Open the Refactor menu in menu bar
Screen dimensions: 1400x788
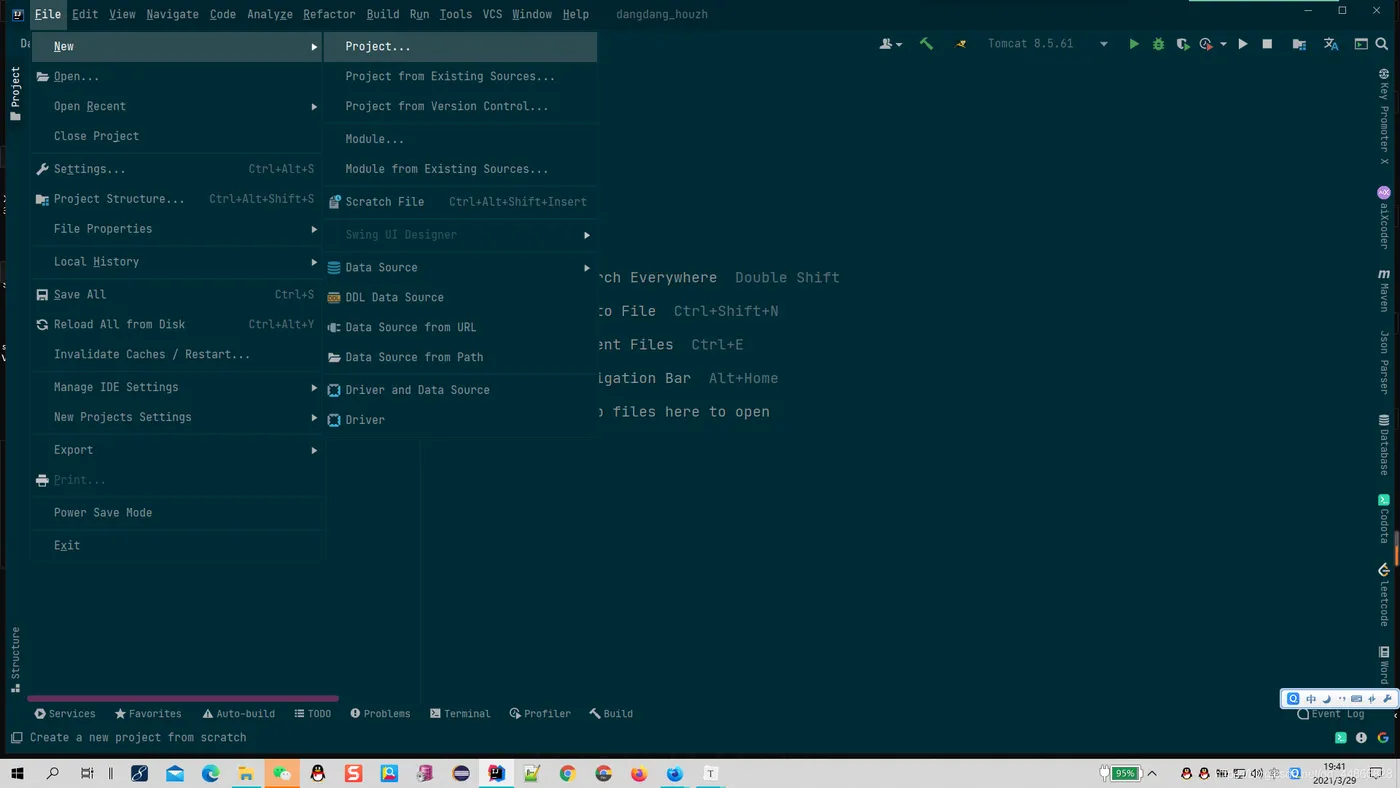[x=329, y=14]
